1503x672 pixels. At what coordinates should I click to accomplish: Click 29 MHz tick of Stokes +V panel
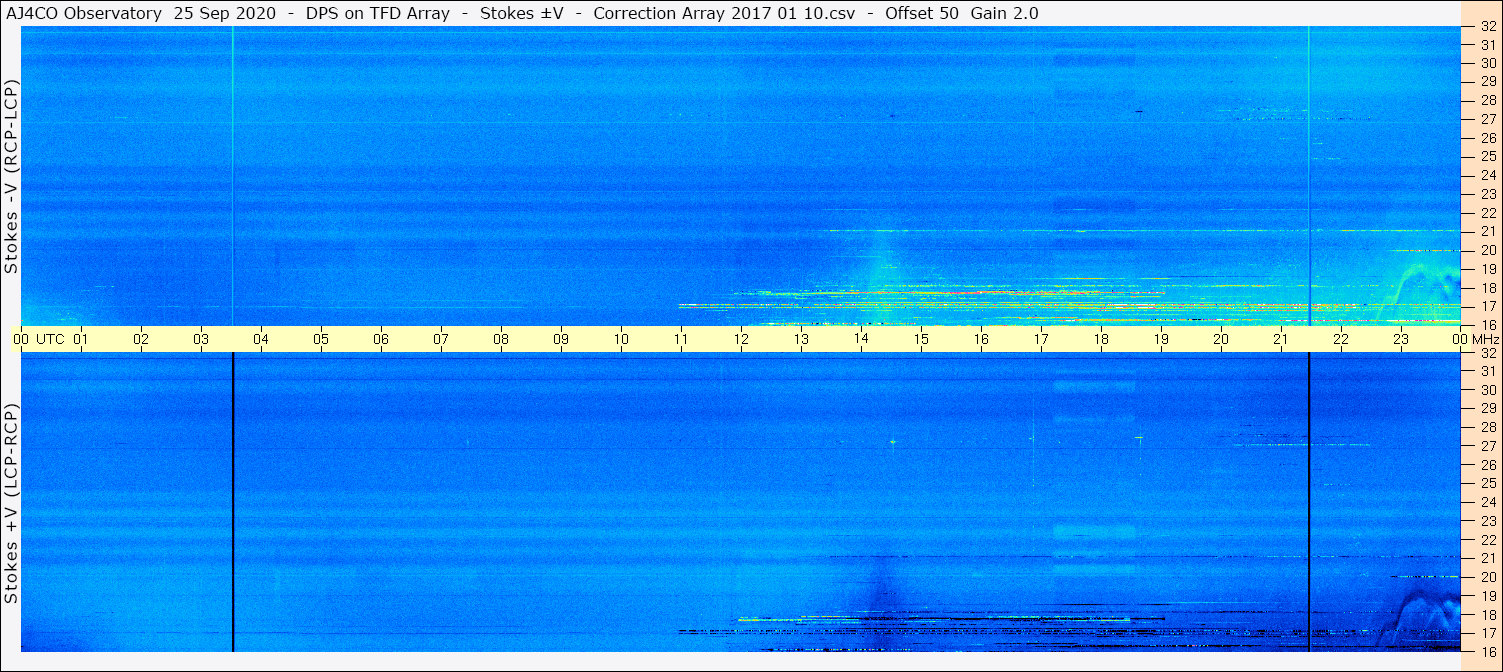pos(1487,408)
